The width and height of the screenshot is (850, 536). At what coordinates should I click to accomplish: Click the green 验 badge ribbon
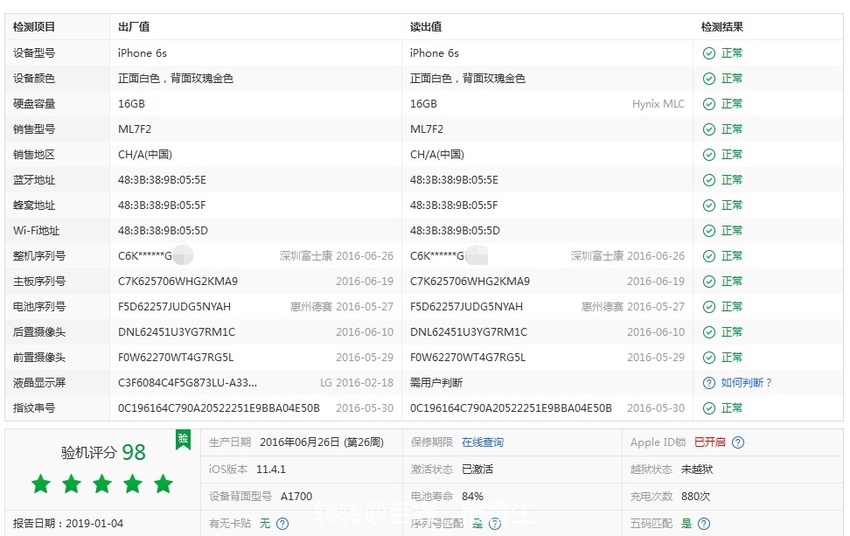coord(183,439)
